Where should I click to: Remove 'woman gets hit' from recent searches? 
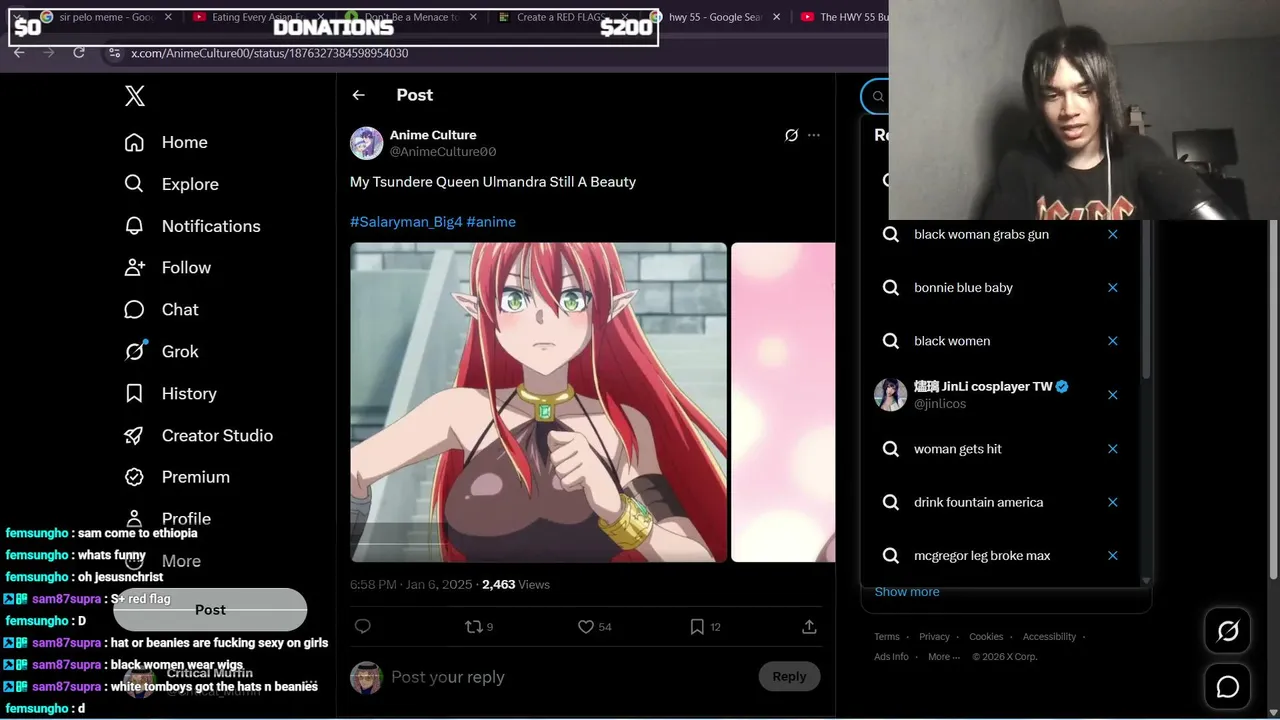pyautogui.click(x=1112, y=449)
